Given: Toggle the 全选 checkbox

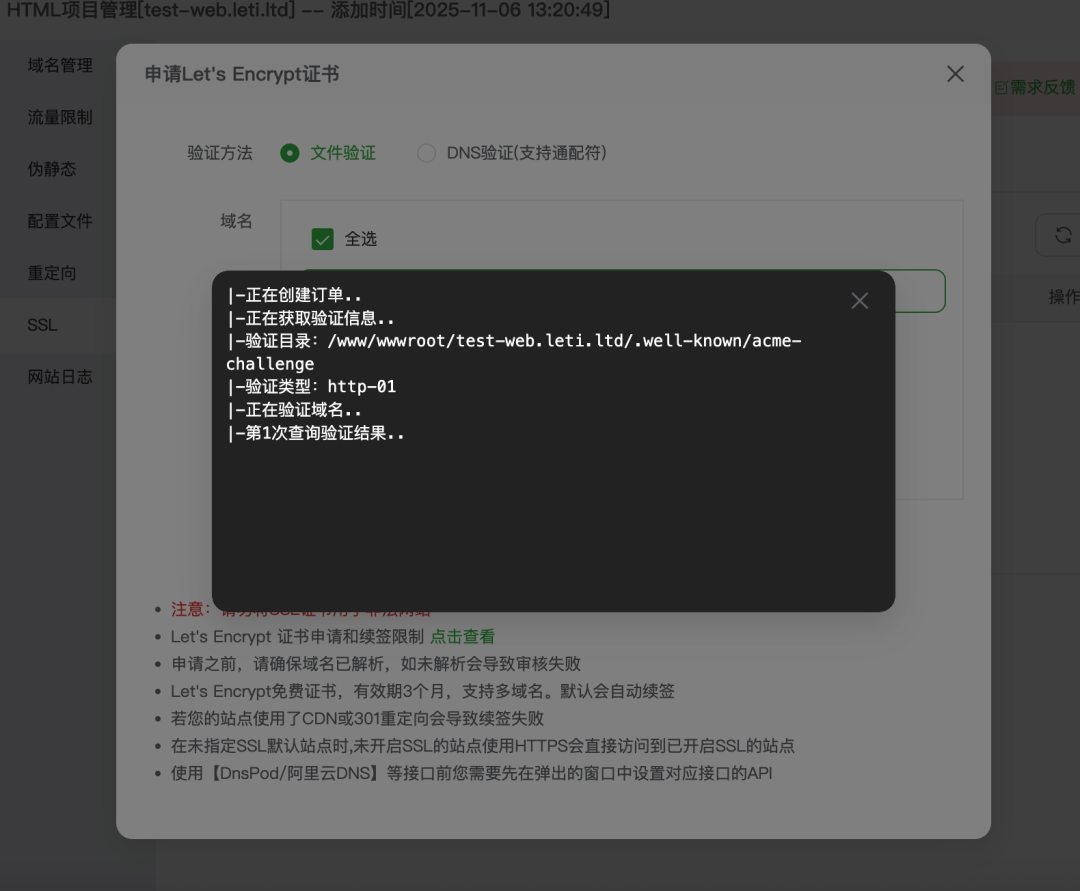Looking at the screenshot, I should pyautogui.click(x=322, y=239).
